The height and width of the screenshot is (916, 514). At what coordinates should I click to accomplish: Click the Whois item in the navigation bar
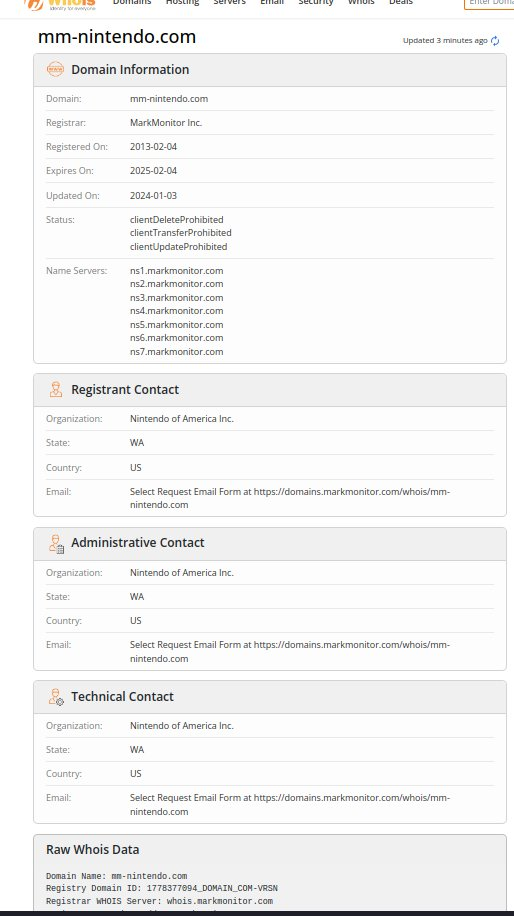point(361,2)
